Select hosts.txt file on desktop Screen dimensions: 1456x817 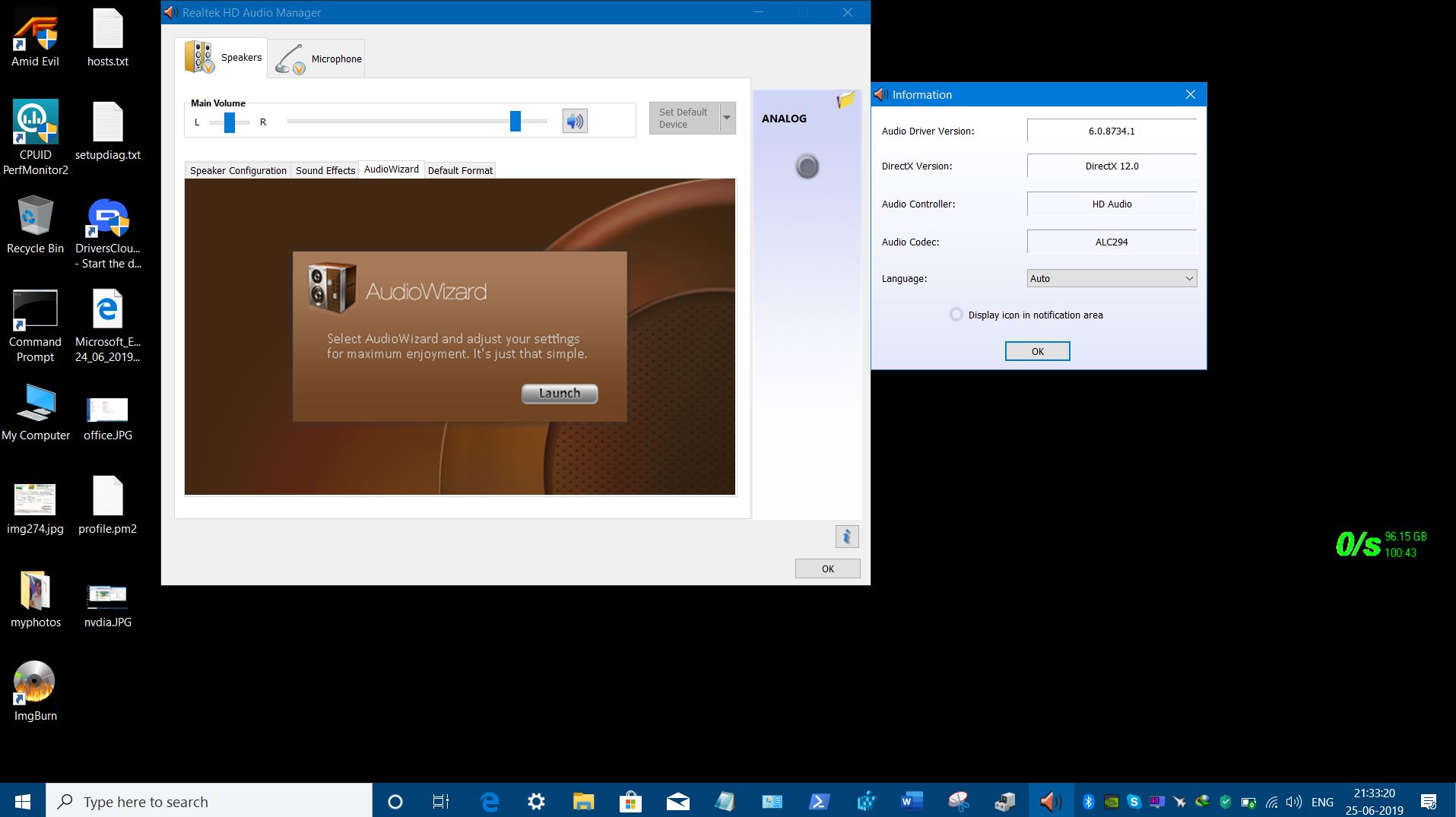[108, 38]
